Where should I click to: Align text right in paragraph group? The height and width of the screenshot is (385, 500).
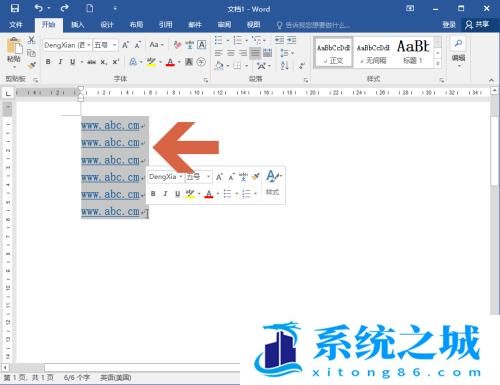tap(243, 53)
